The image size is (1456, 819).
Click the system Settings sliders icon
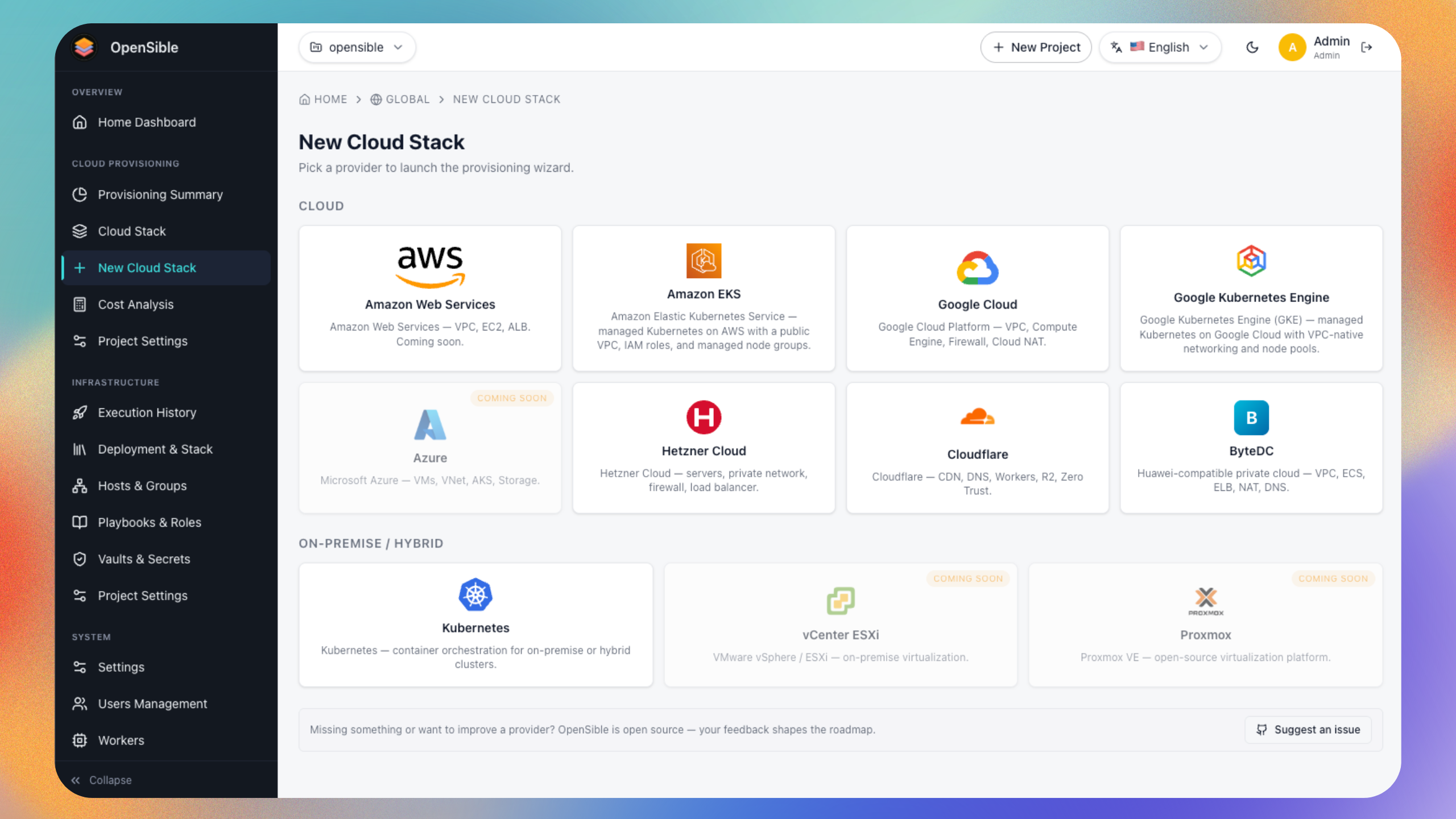[80, 667]
